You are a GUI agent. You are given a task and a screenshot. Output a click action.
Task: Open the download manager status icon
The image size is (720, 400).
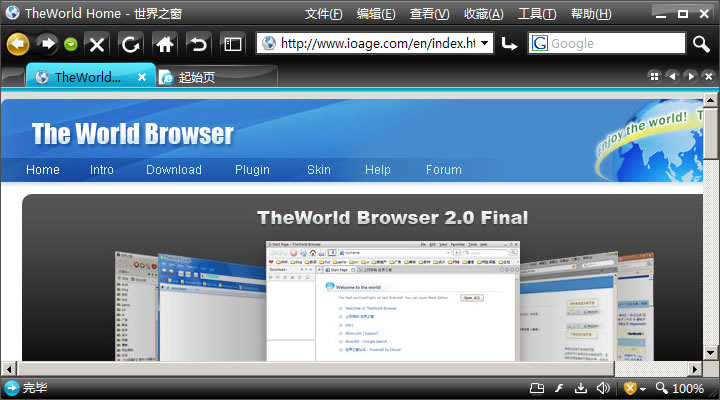(581, 389)
